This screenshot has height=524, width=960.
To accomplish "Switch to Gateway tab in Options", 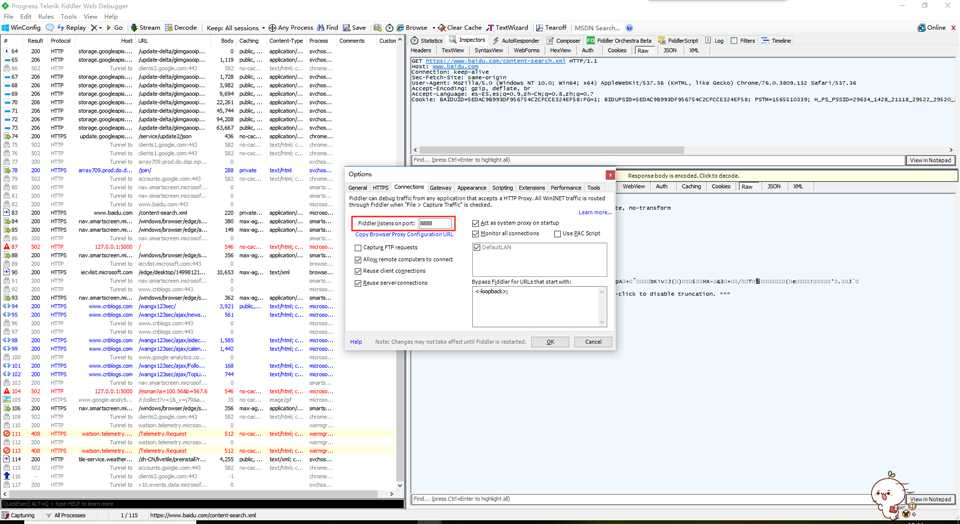I will click(440, 187).
